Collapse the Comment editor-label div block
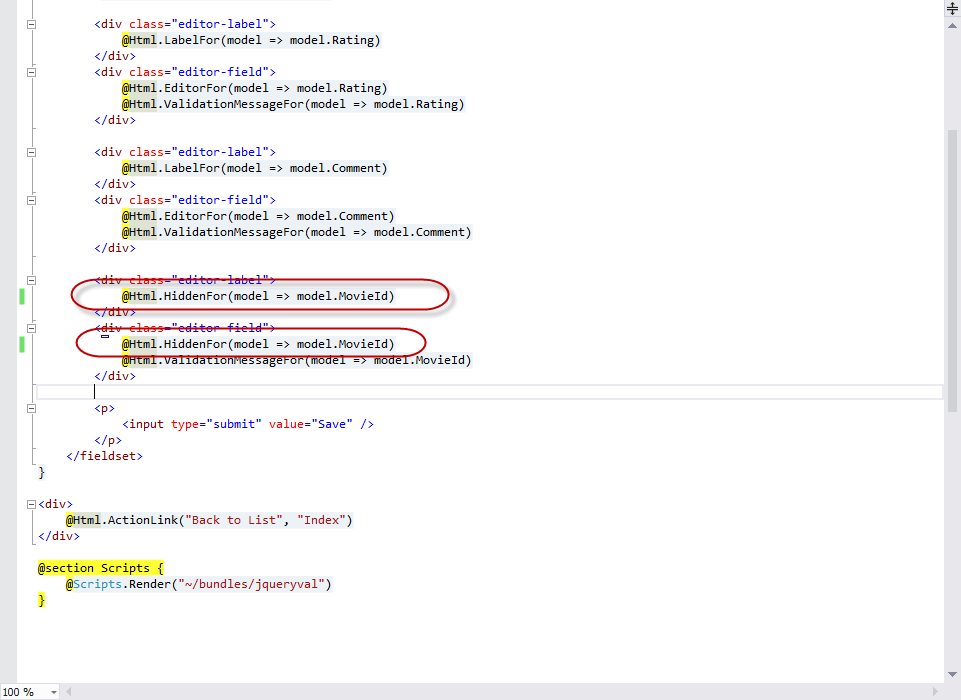Screen dimensions: 961x700 pos(31,153)
